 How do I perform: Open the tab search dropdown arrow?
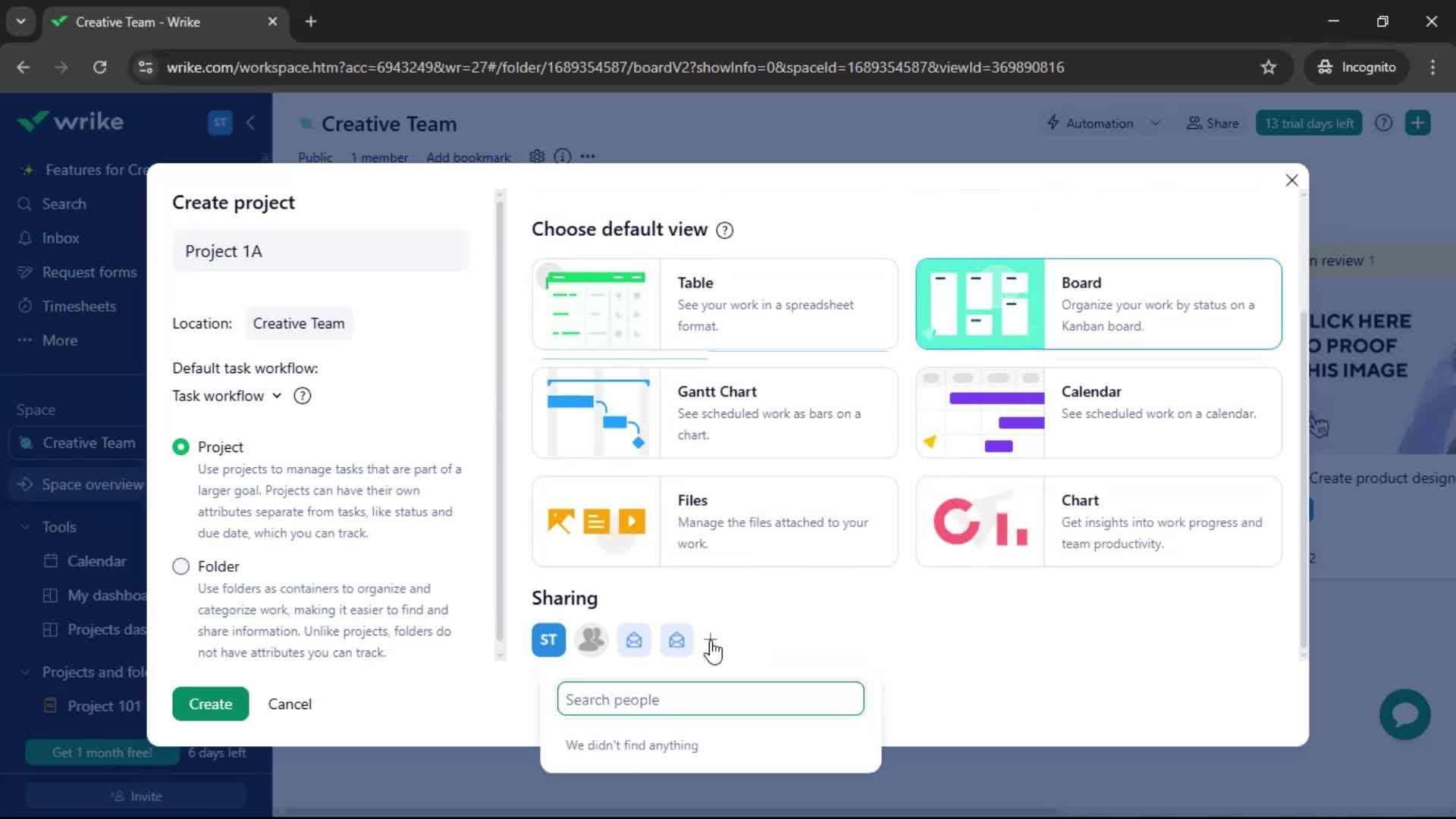click(x=21, y=21)
